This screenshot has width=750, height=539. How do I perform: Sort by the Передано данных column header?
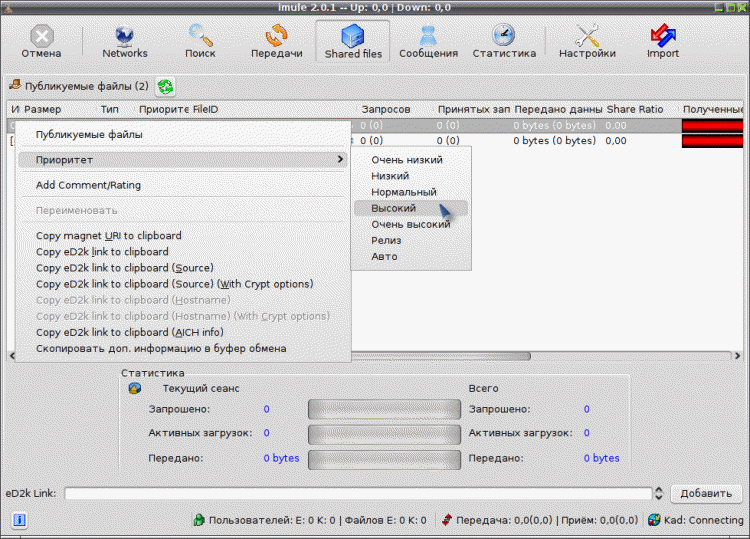tap(558, 110)
